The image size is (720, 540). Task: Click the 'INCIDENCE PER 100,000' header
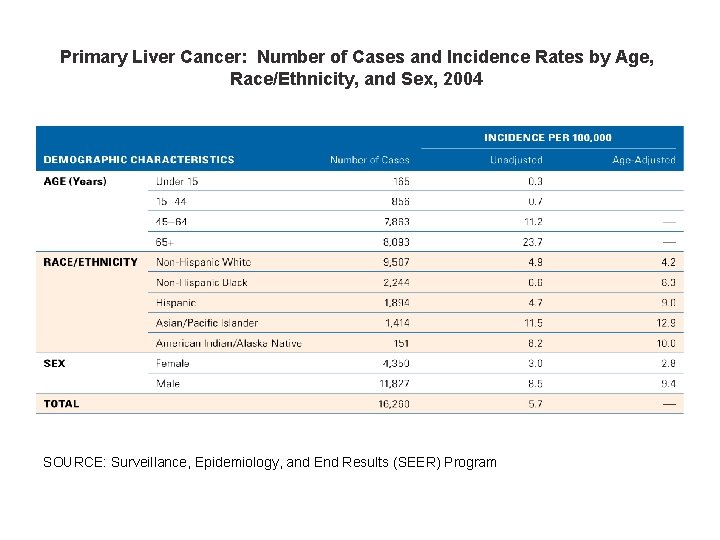548,137
